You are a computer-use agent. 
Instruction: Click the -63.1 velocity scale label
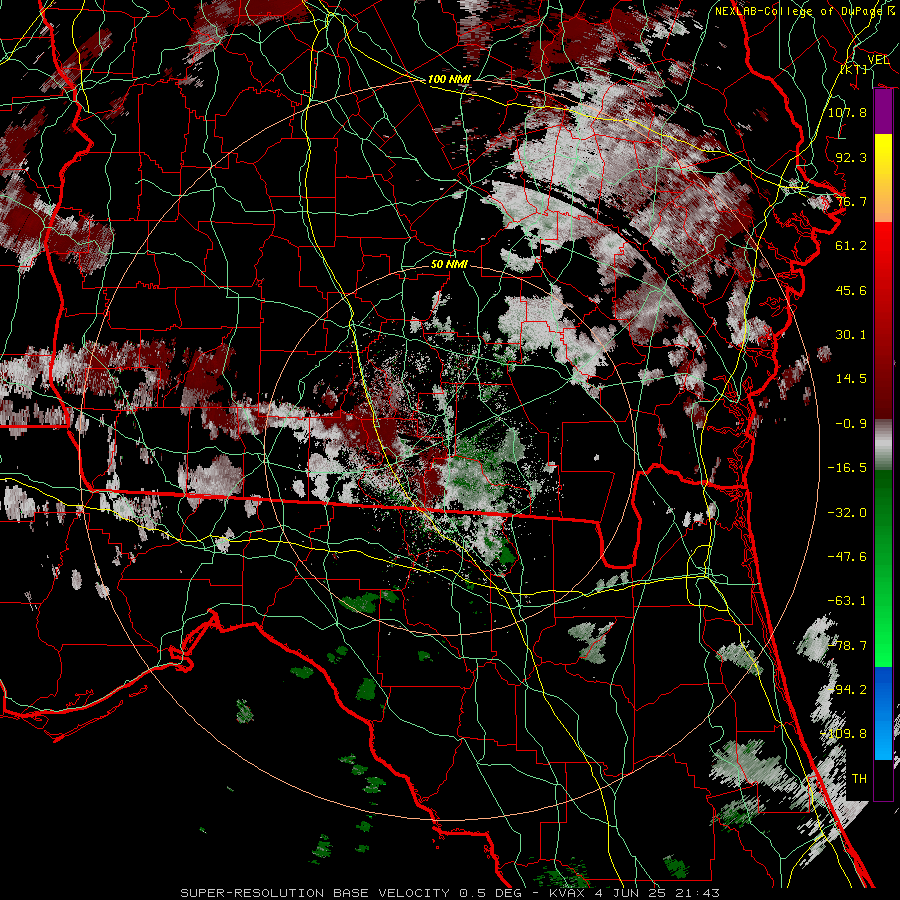847,601
